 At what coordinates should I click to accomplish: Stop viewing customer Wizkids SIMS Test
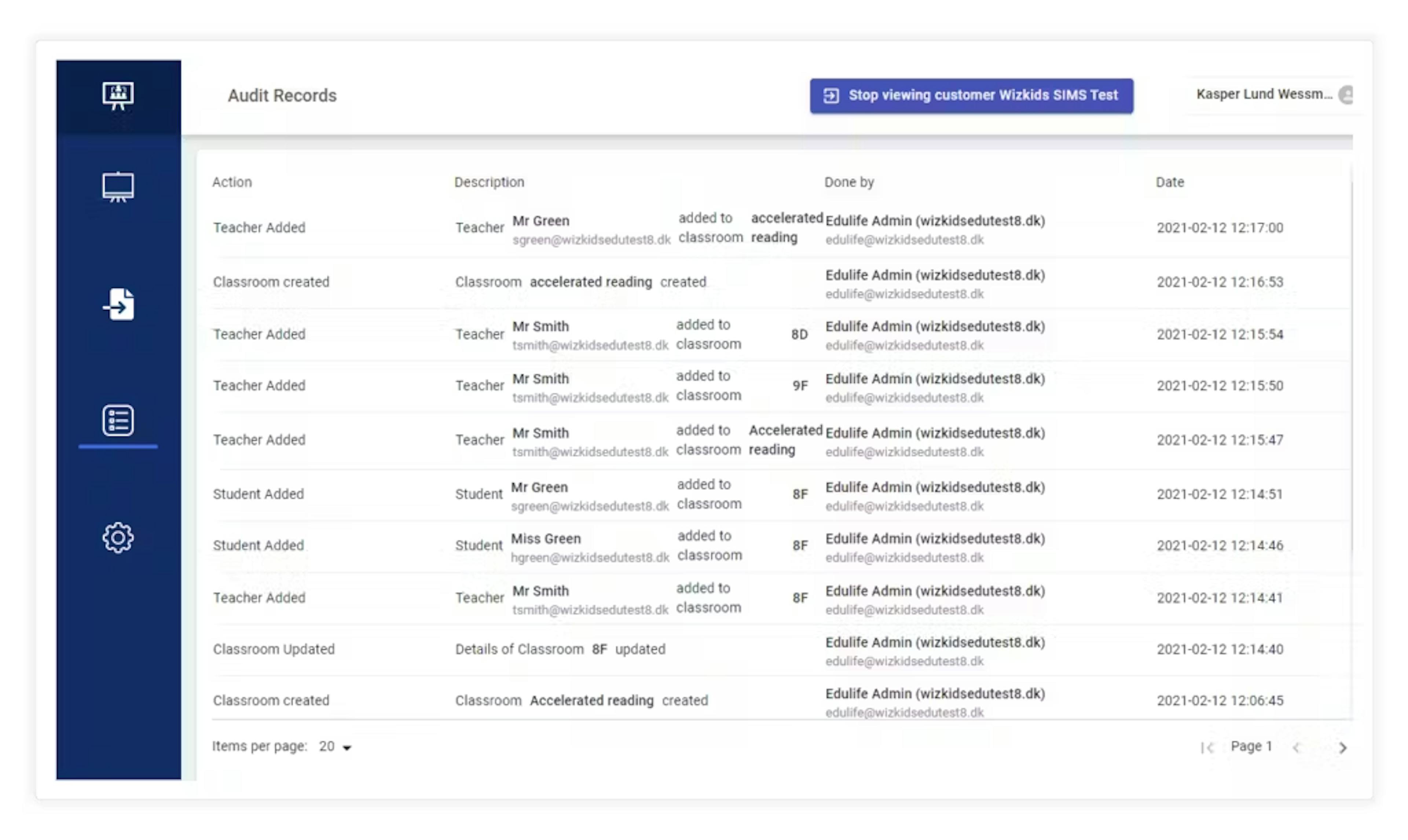coord(971,96)
